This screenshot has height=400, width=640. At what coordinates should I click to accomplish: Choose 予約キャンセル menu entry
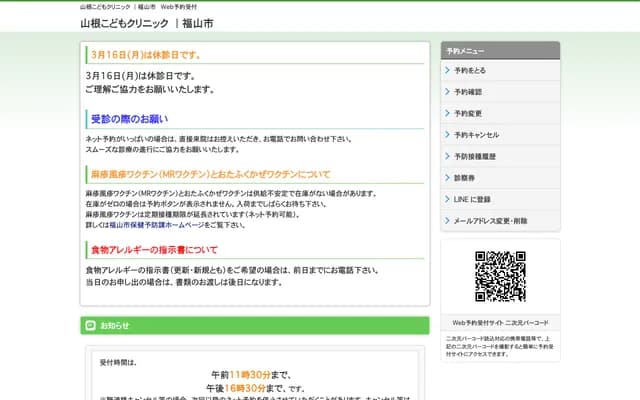pyautogui.click(x=500, y=135)
